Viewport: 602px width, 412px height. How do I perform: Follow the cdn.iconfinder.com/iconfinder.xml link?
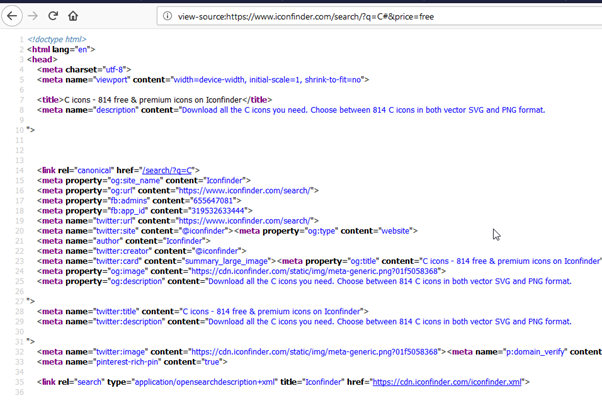[x=447, y=382]
